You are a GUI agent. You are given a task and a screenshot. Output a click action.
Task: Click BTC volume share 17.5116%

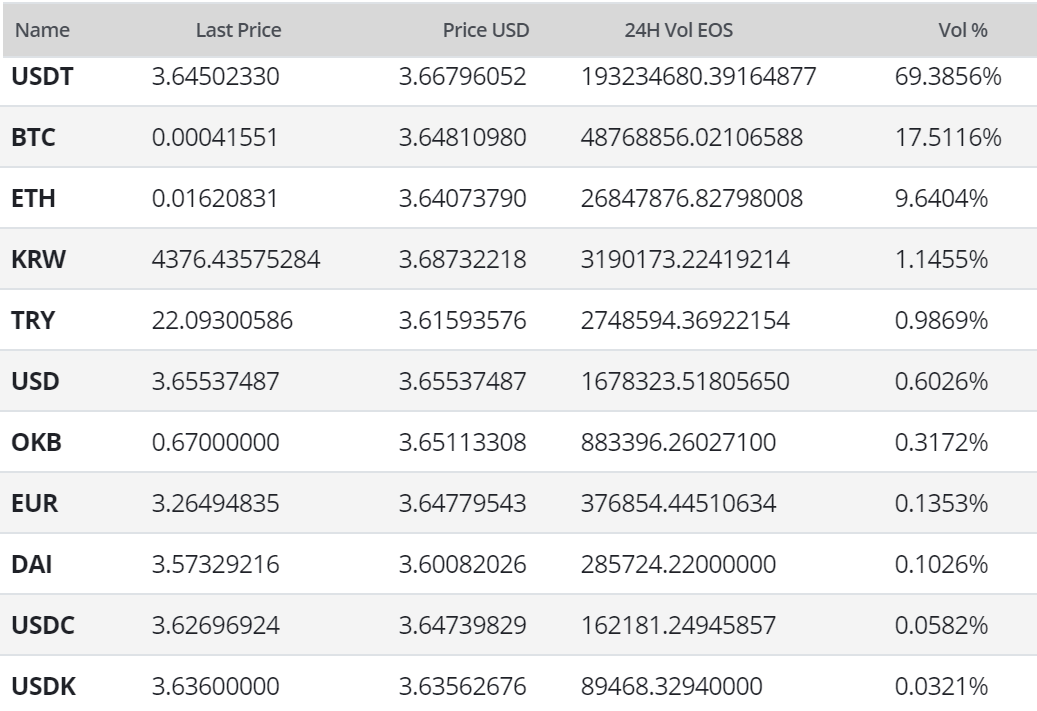tap(948, 138)
